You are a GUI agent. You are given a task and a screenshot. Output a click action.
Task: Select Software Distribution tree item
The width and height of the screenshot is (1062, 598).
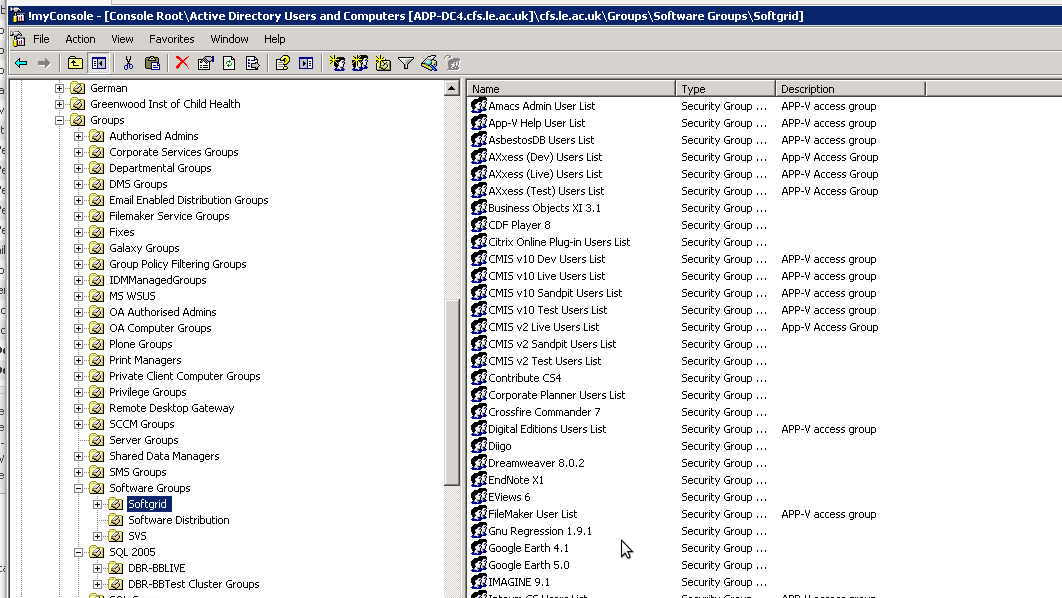[x=179, y=520]
